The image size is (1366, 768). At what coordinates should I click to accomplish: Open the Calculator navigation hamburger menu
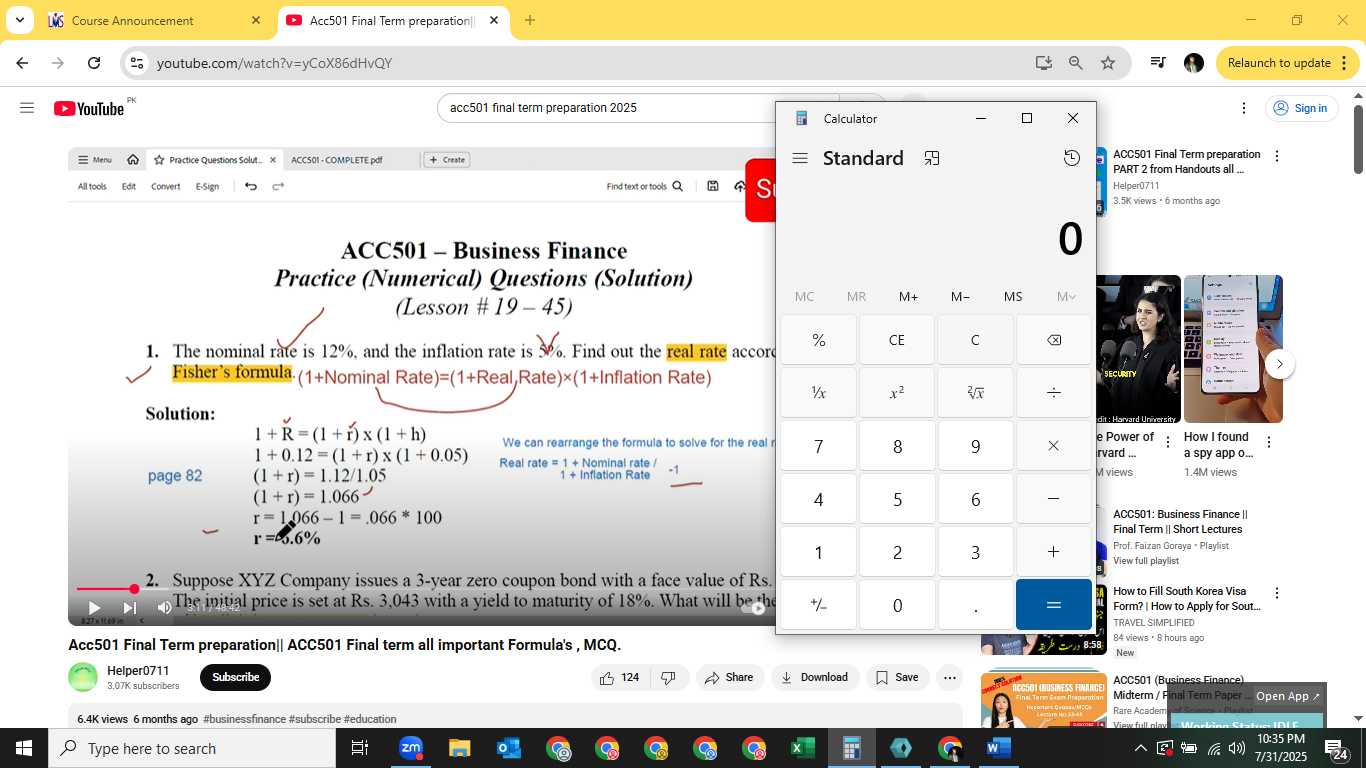tap(800, 158)
